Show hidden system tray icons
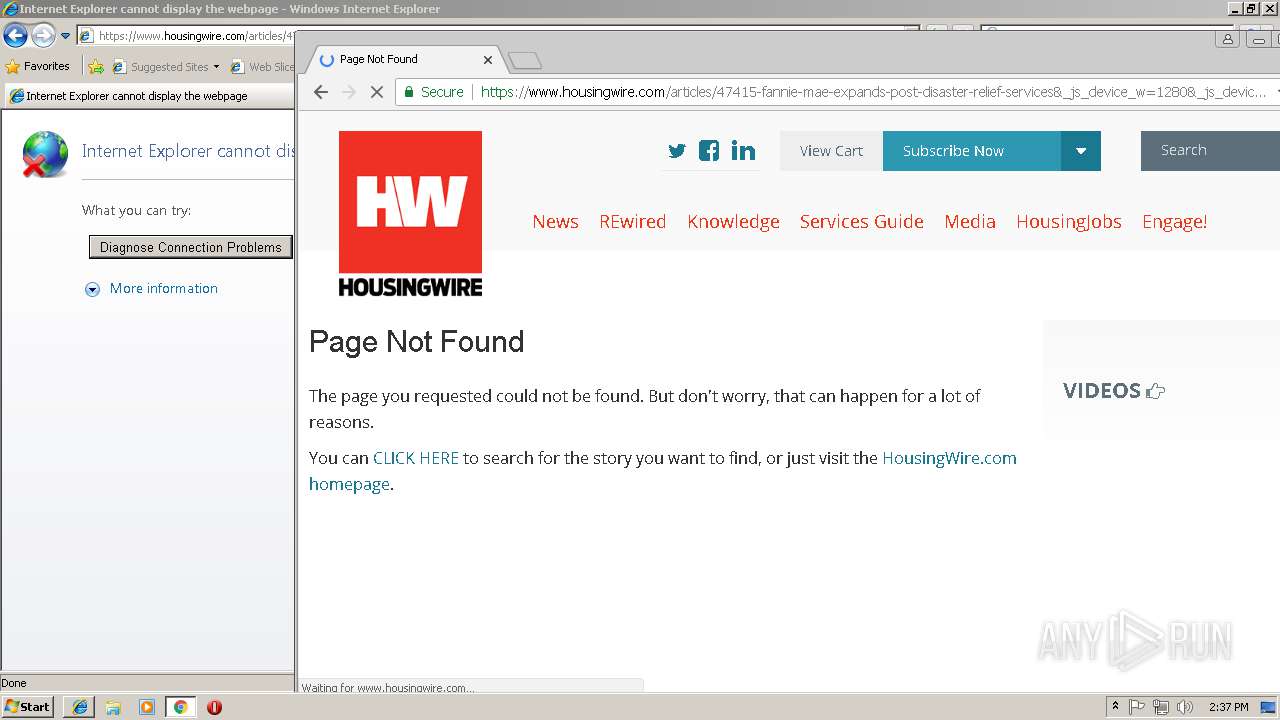This screenshot has width=1280, height=720. 1115,707
